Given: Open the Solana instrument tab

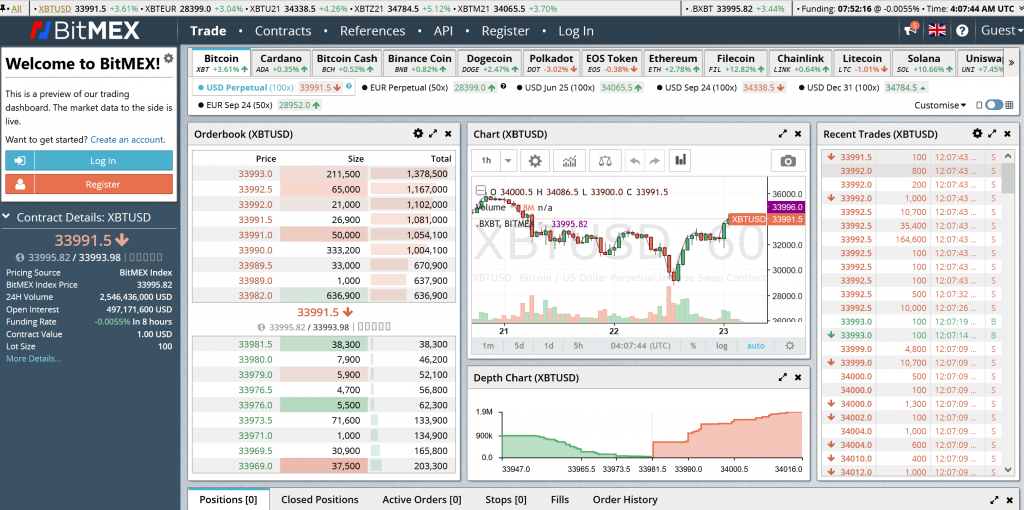Looking at the screenshot, I should (x=923, y=63).
